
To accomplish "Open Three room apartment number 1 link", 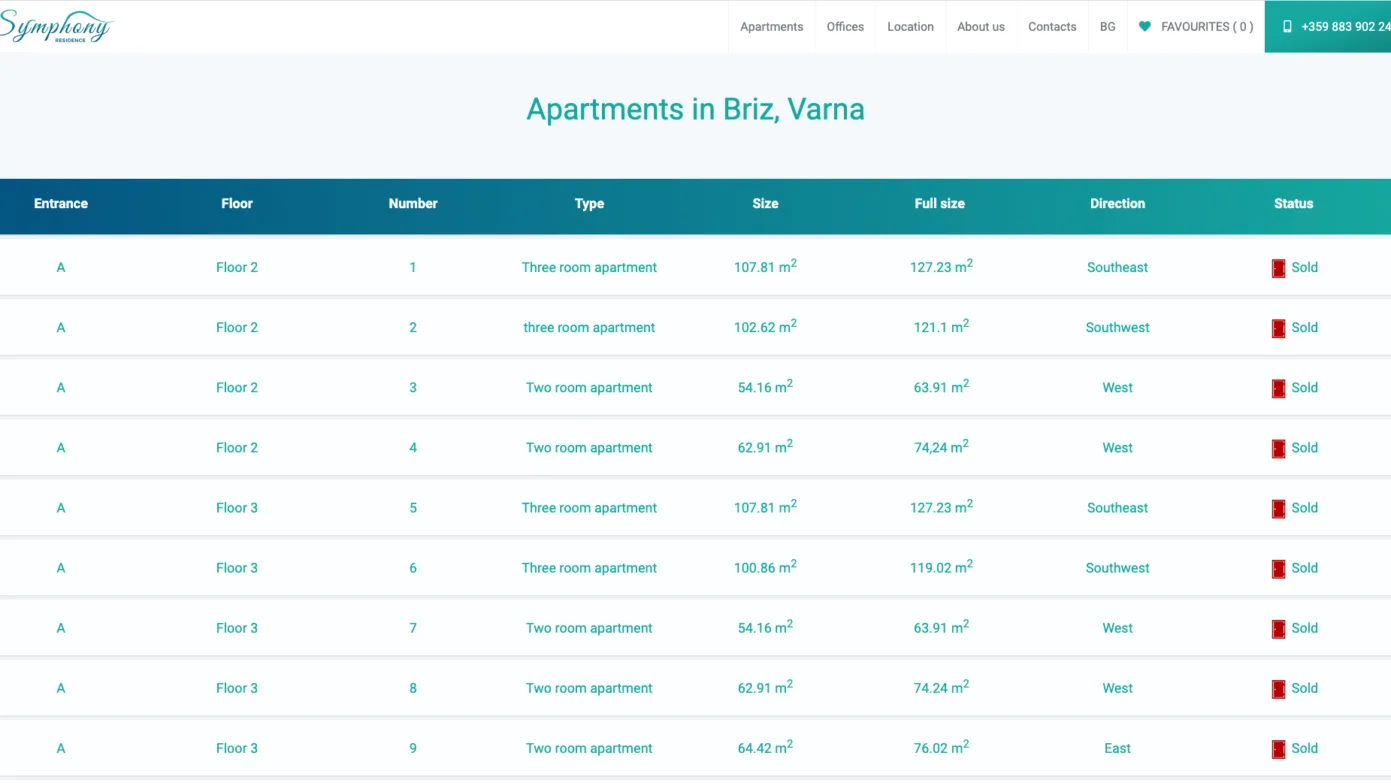I will click(589, 268).
